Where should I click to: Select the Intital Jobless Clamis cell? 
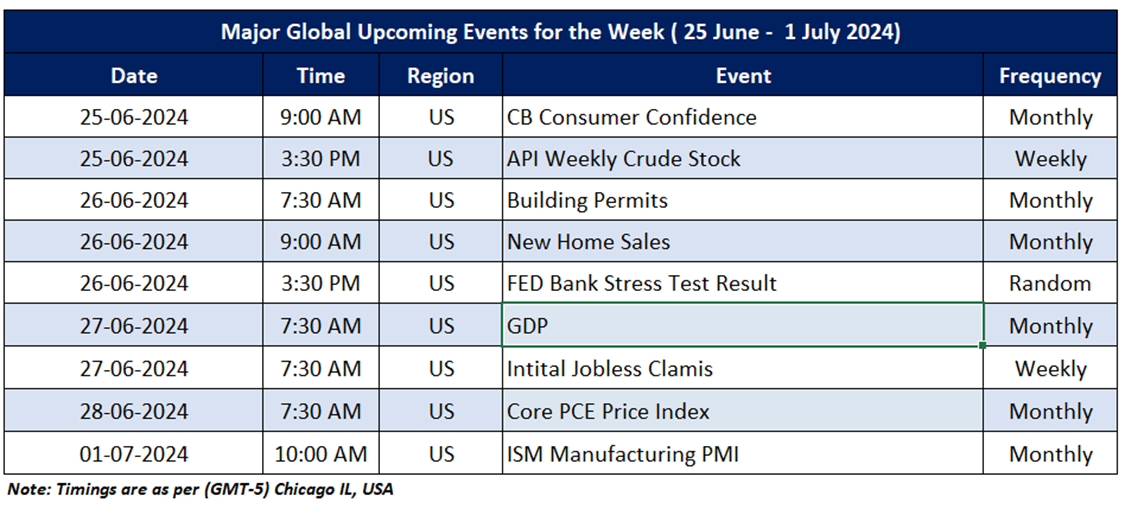[x=743, y=369]
